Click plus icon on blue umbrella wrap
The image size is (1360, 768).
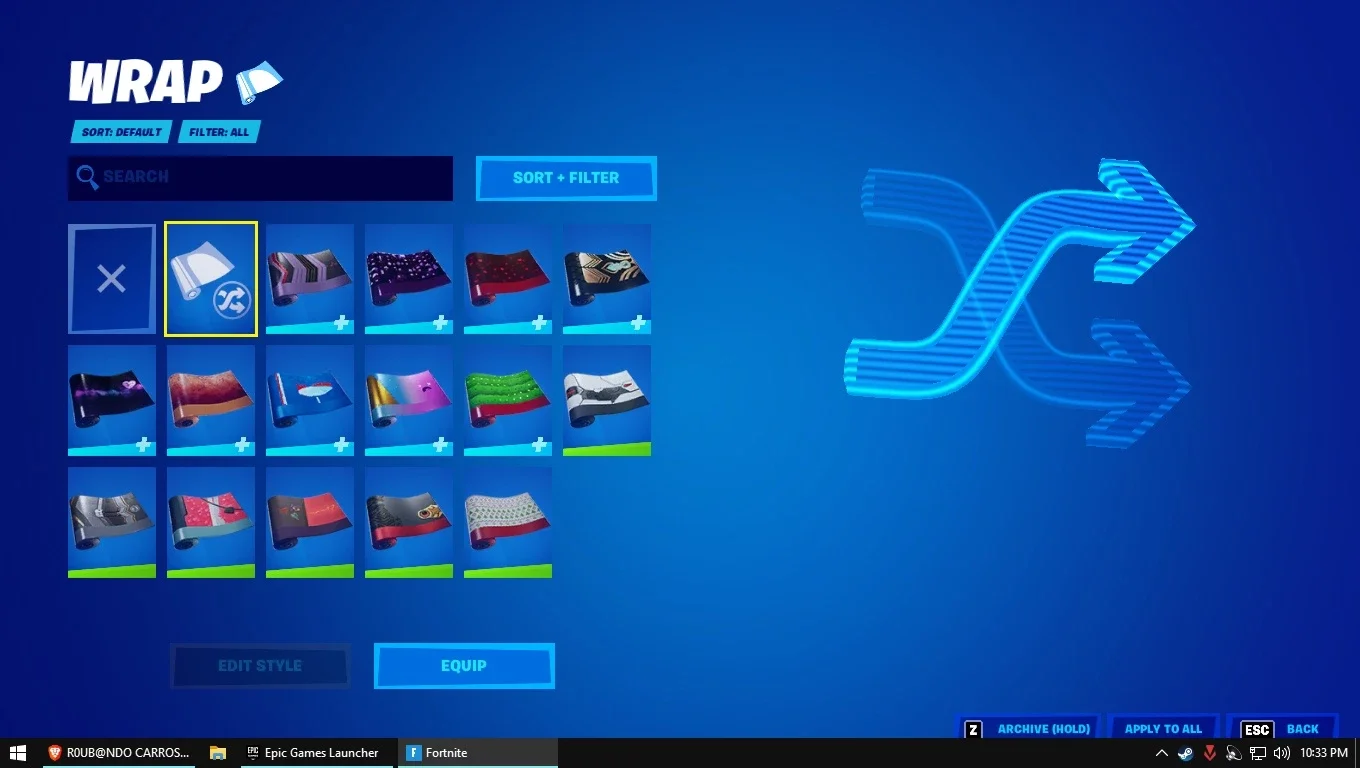[342, 445]
